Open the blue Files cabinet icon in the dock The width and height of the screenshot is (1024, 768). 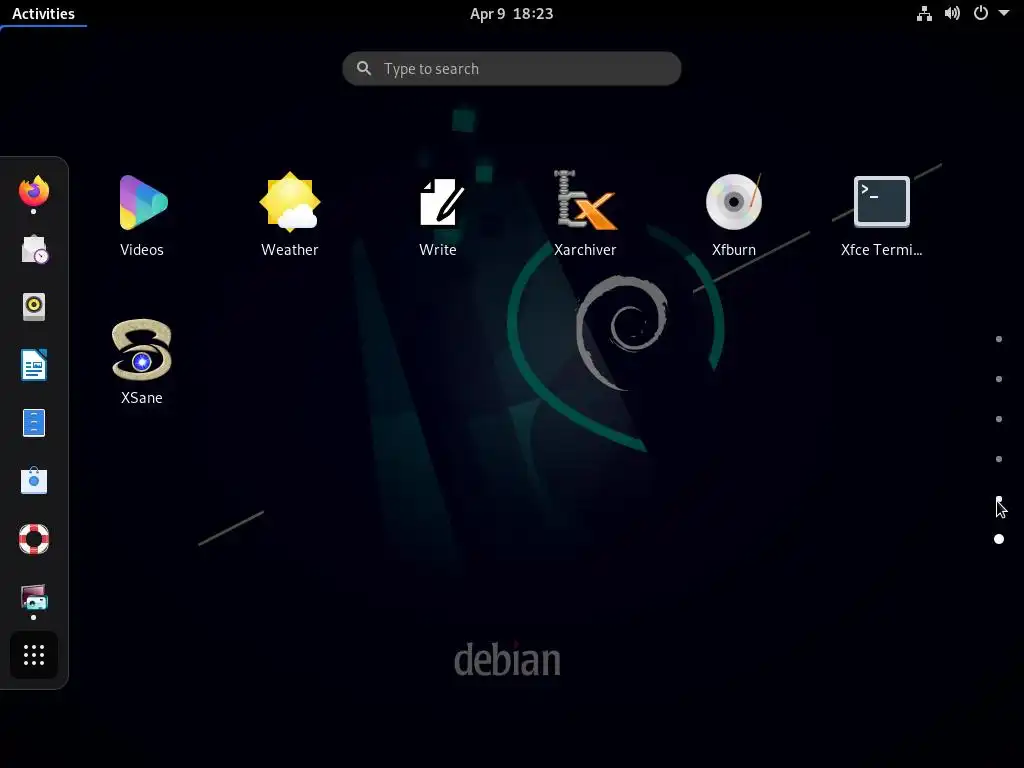[x=34, y=423]
